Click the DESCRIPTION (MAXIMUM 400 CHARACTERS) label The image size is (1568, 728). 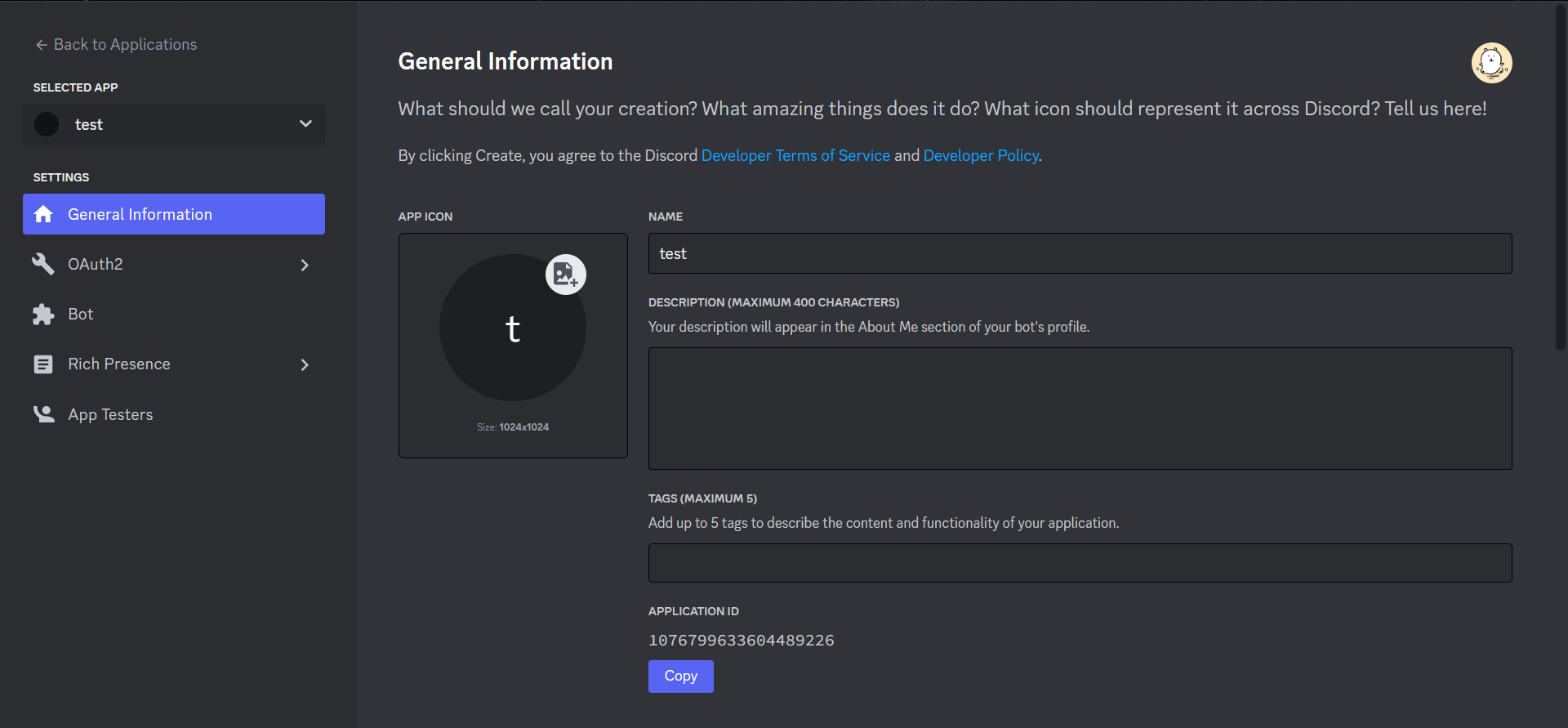(773, 302)
